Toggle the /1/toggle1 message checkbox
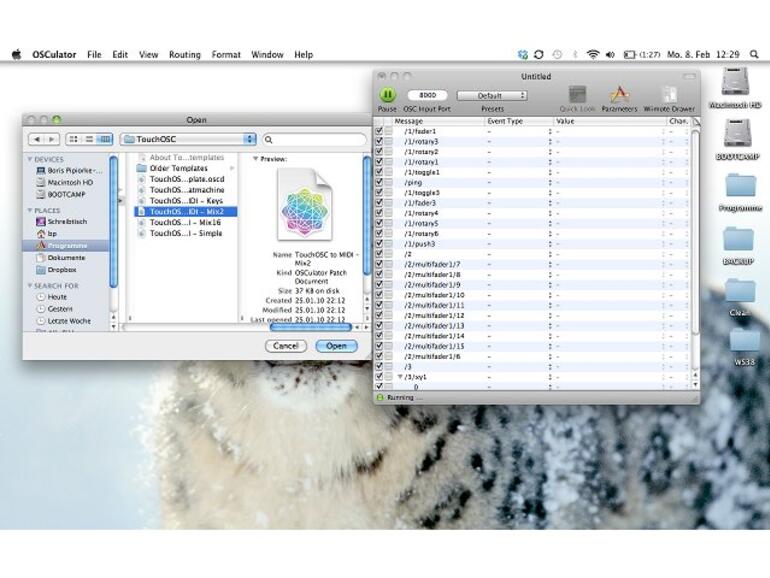 [379, 172]
